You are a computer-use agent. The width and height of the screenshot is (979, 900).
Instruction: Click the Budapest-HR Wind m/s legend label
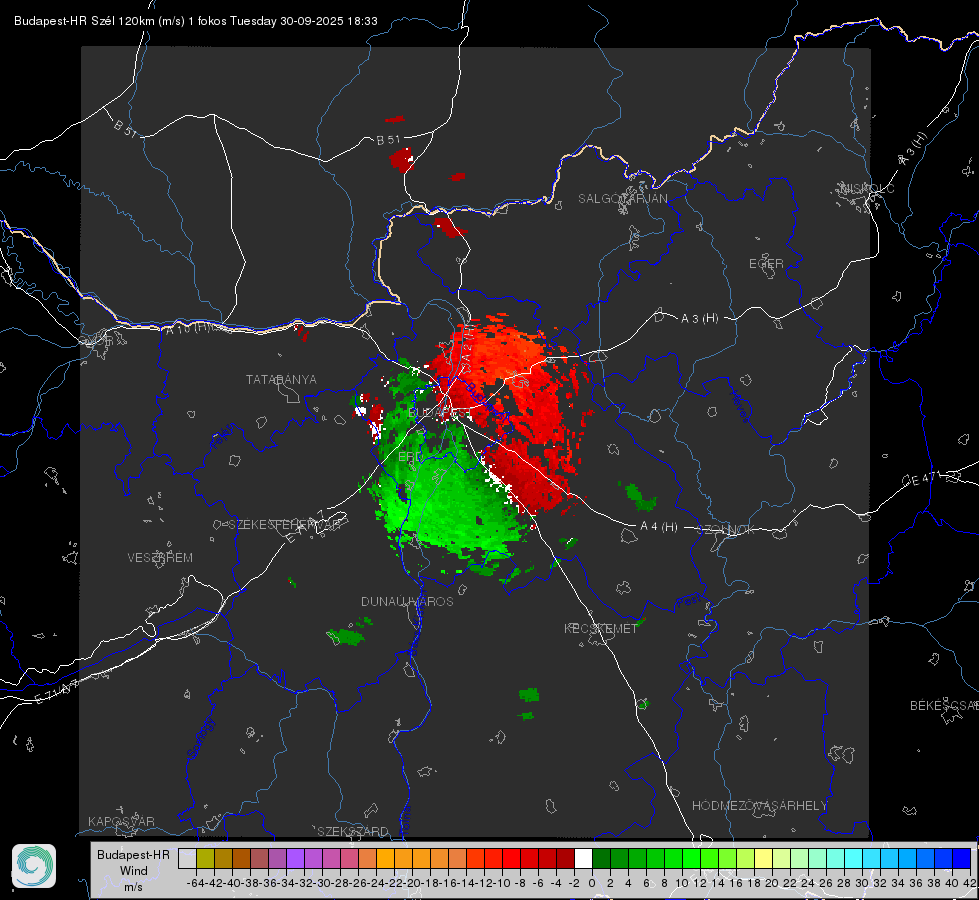pyautogui.click(x=134, y=871)
